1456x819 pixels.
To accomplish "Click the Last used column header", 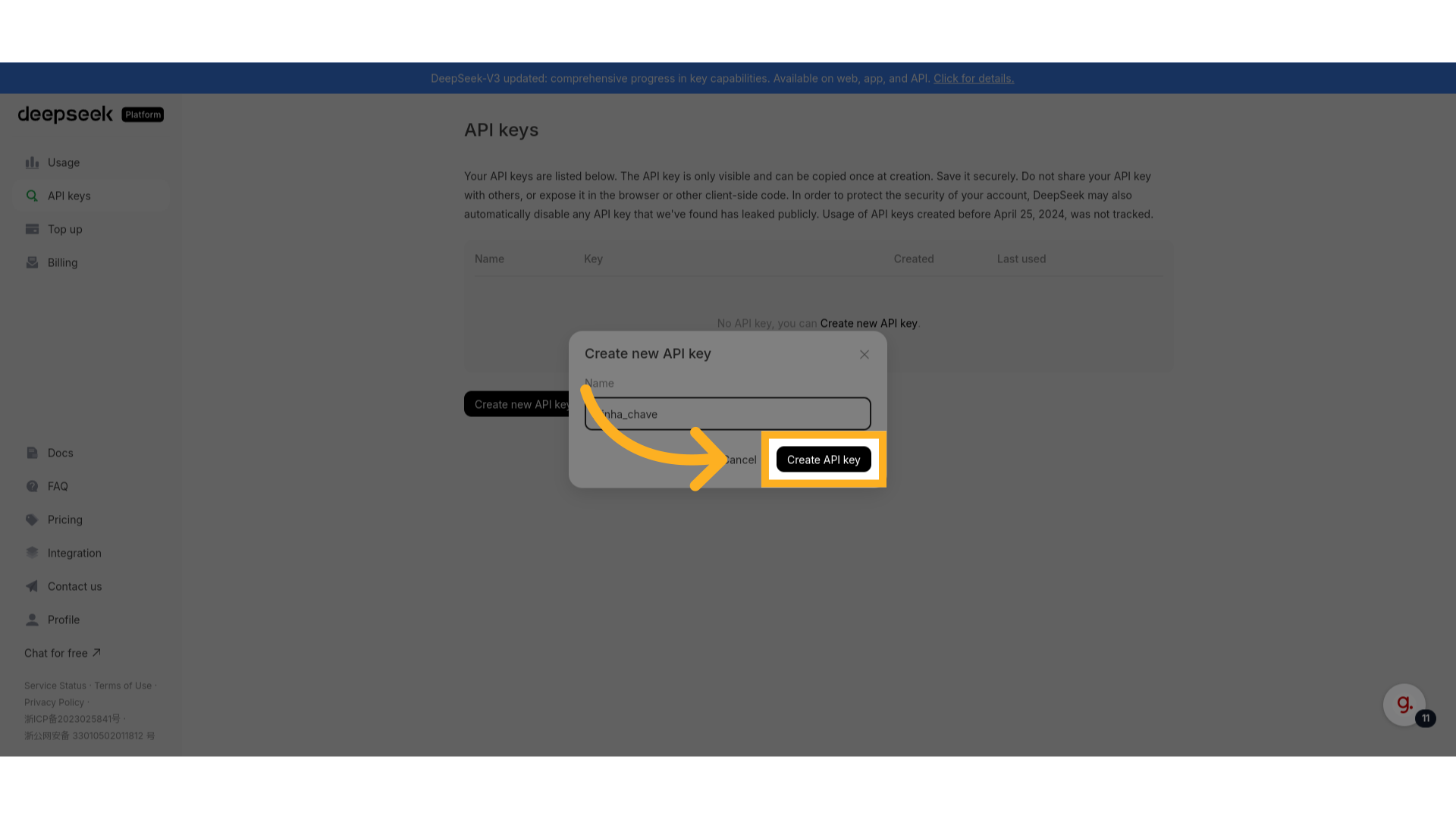I will [1021, 259].
